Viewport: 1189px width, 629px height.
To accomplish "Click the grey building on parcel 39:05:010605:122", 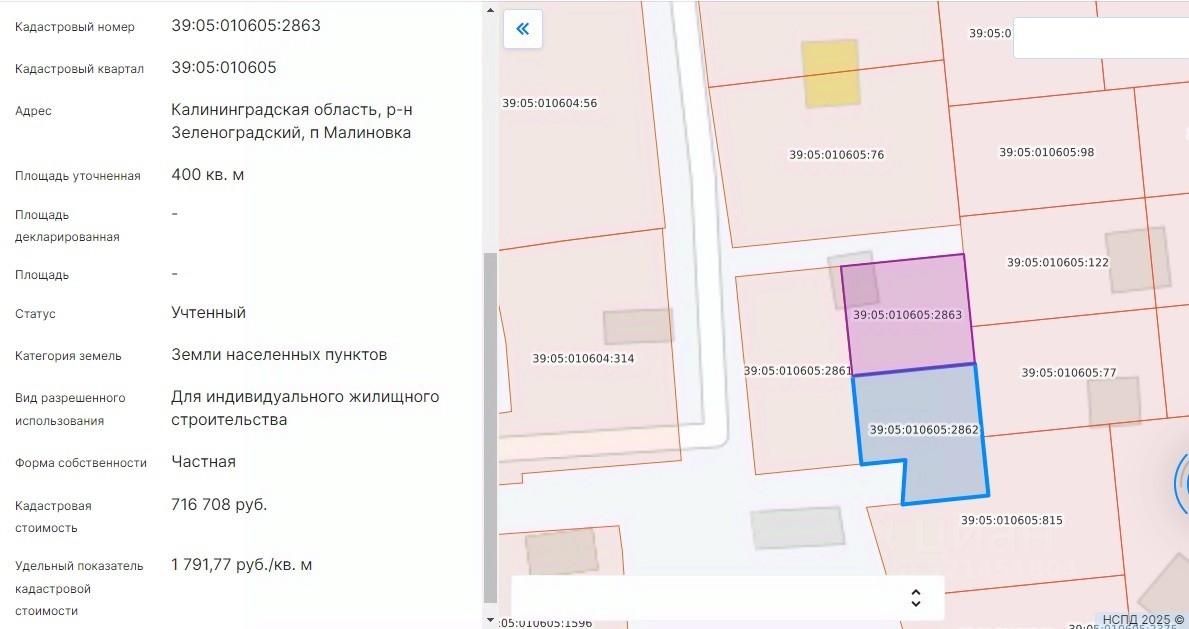I will click(1136, 259).
